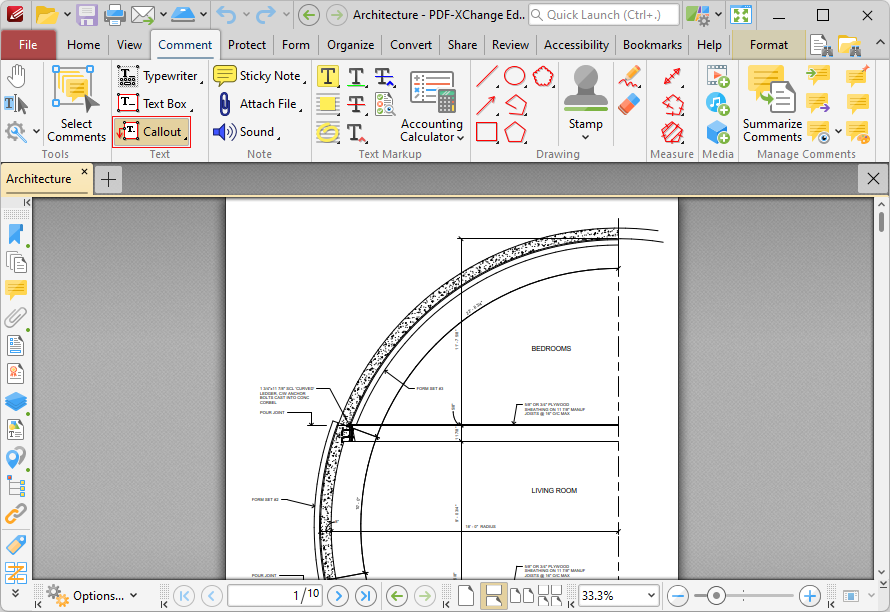
Task: Select the Eraser tool
Action: coord(629,104)
